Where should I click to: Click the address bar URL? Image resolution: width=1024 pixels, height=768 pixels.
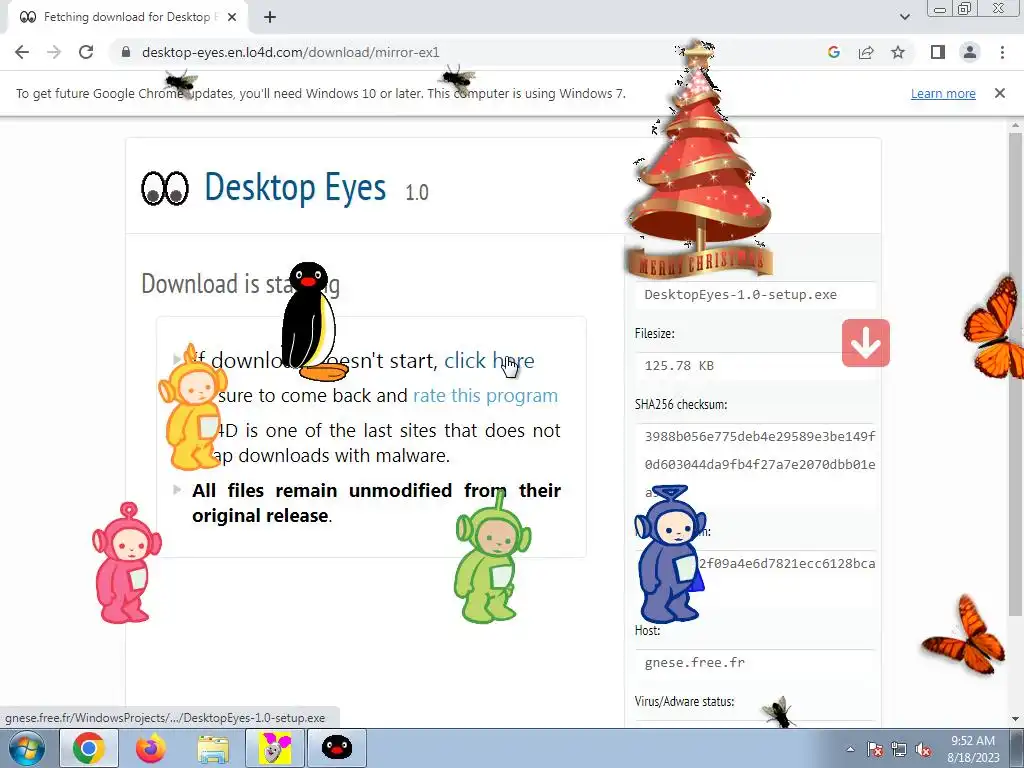[291, 52]
